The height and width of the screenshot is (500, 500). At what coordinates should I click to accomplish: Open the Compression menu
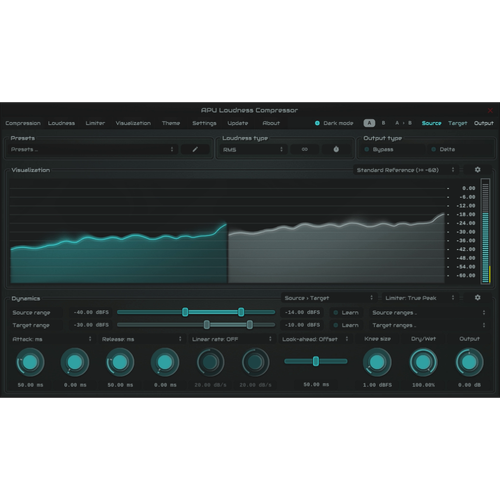tap(23, 123)
